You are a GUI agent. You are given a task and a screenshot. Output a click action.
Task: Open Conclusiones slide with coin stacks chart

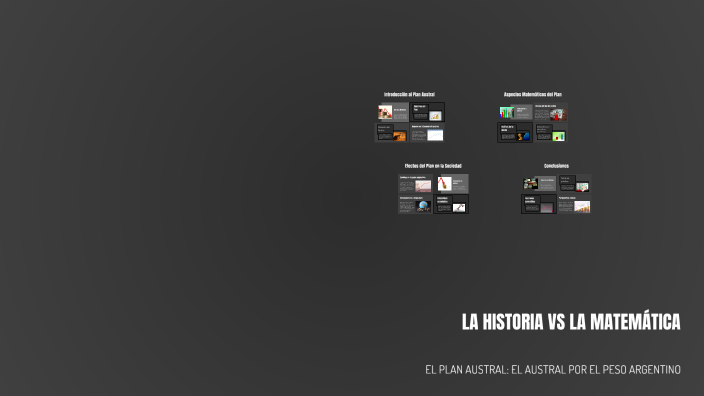(574, 204)
